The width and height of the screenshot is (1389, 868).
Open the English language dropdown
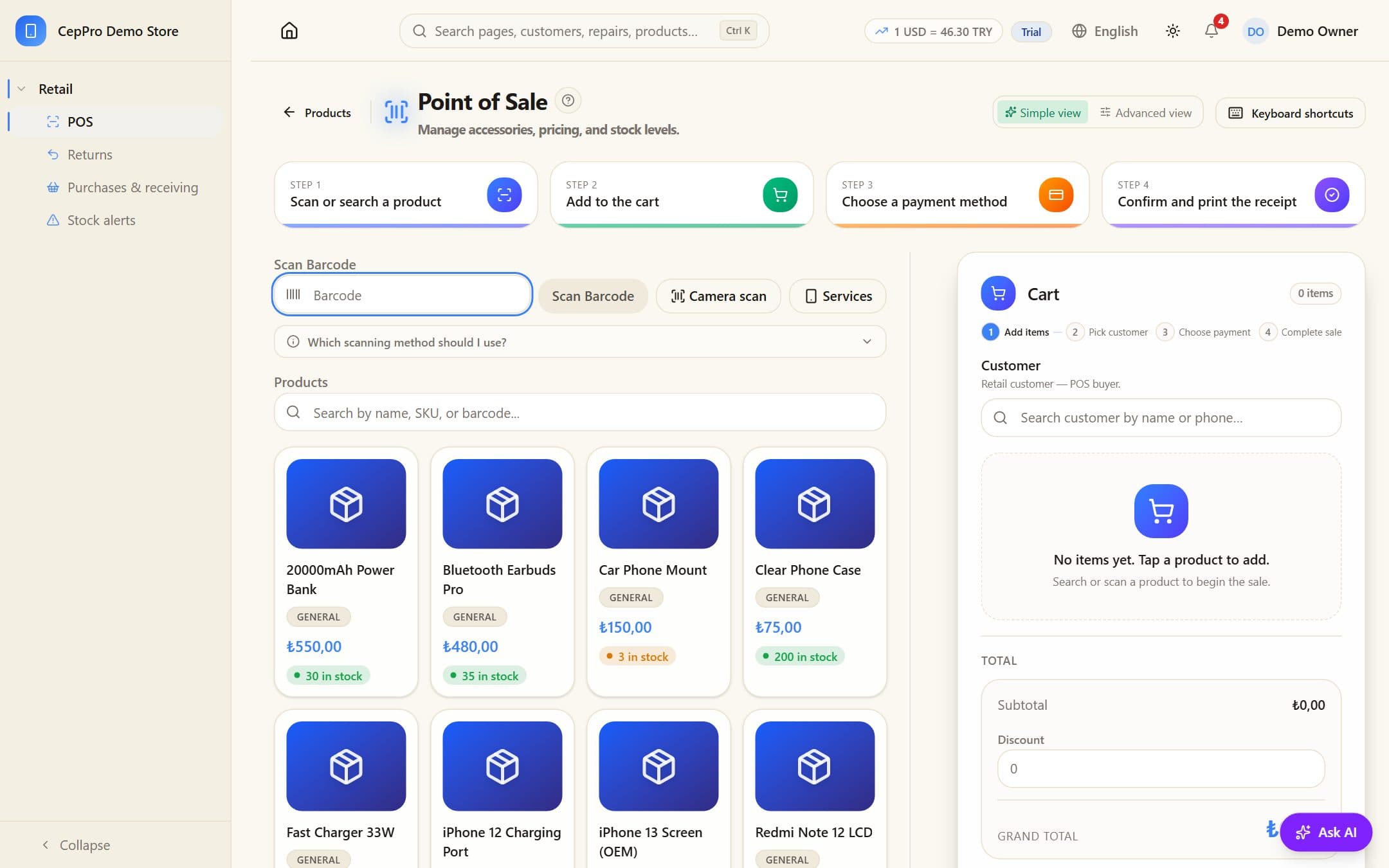(1105, 31)
